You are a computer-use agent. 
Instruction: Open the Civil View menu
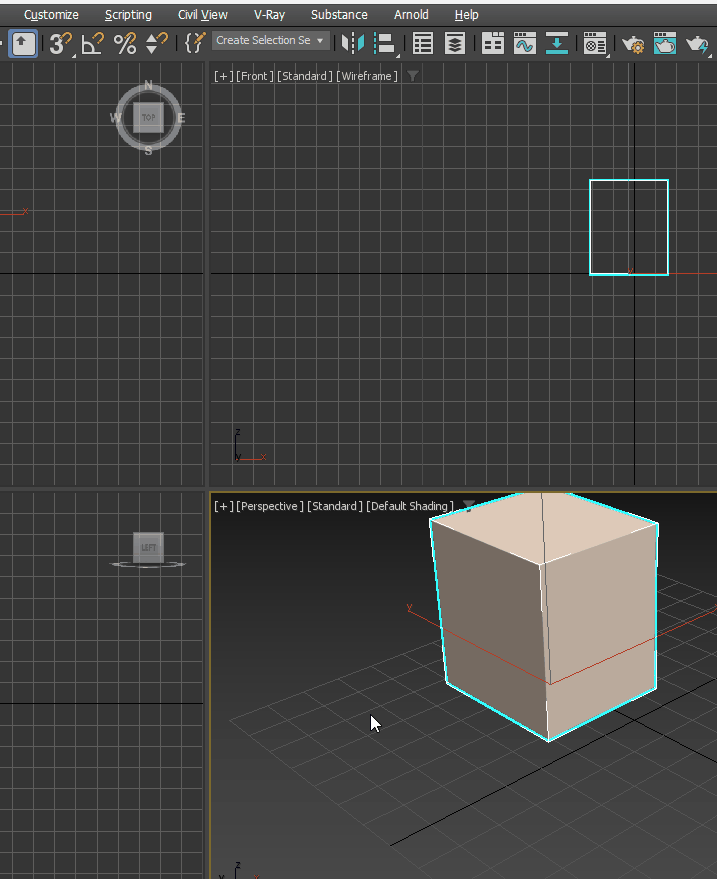203,15
